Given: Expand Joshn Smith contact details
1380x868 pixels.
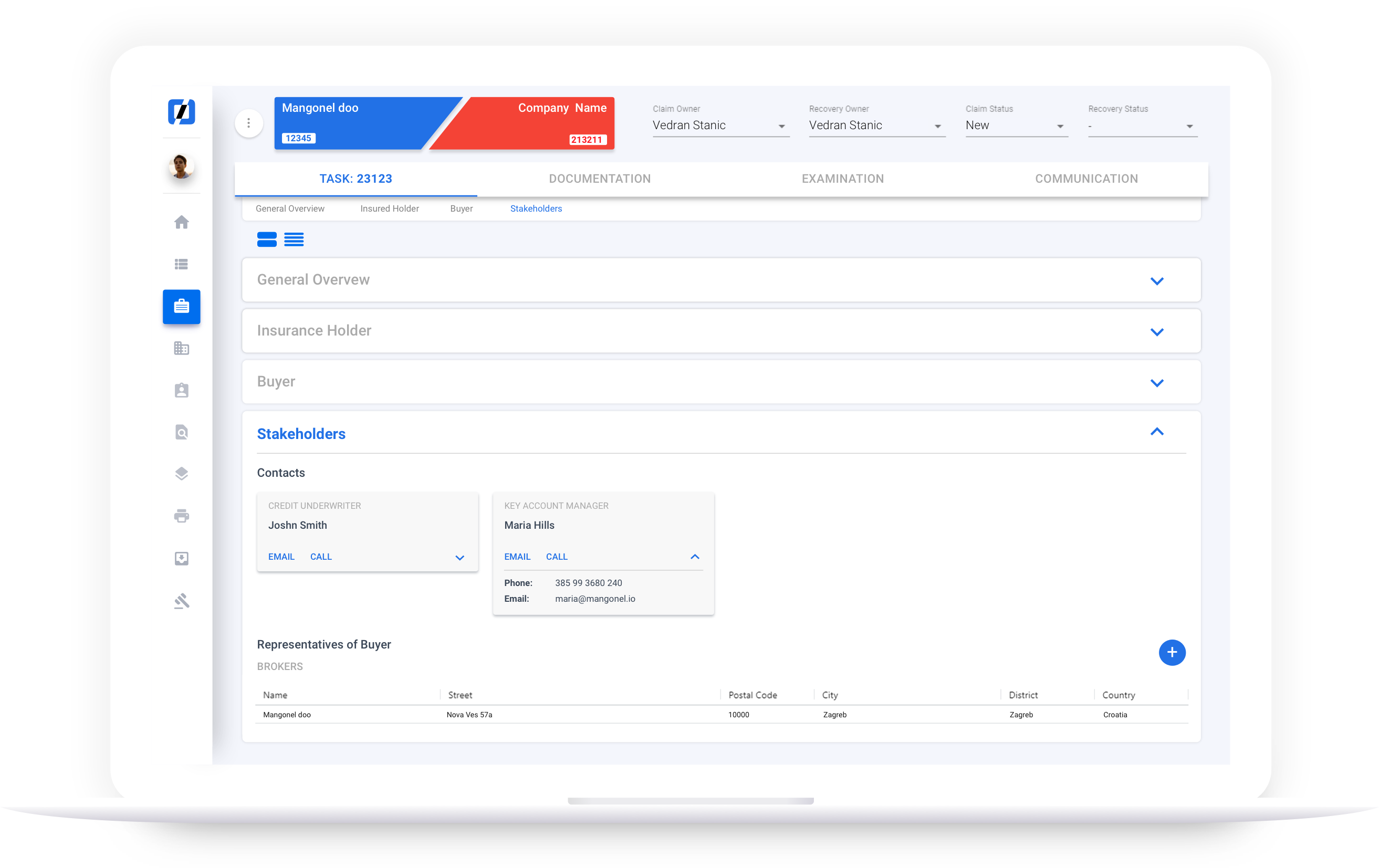Looking at the screenshot, I should pyautogui.click(x=459, y=558).
